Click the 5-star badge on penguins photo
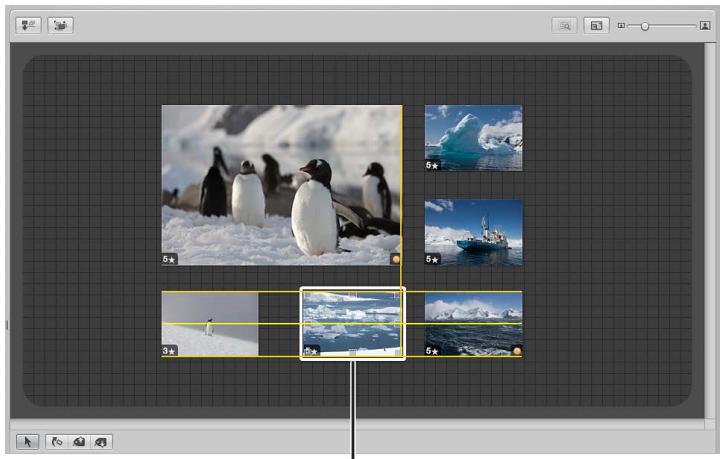The height and width of the screenshot is (459, 720). pyautogui.click(x=169, y=259)
